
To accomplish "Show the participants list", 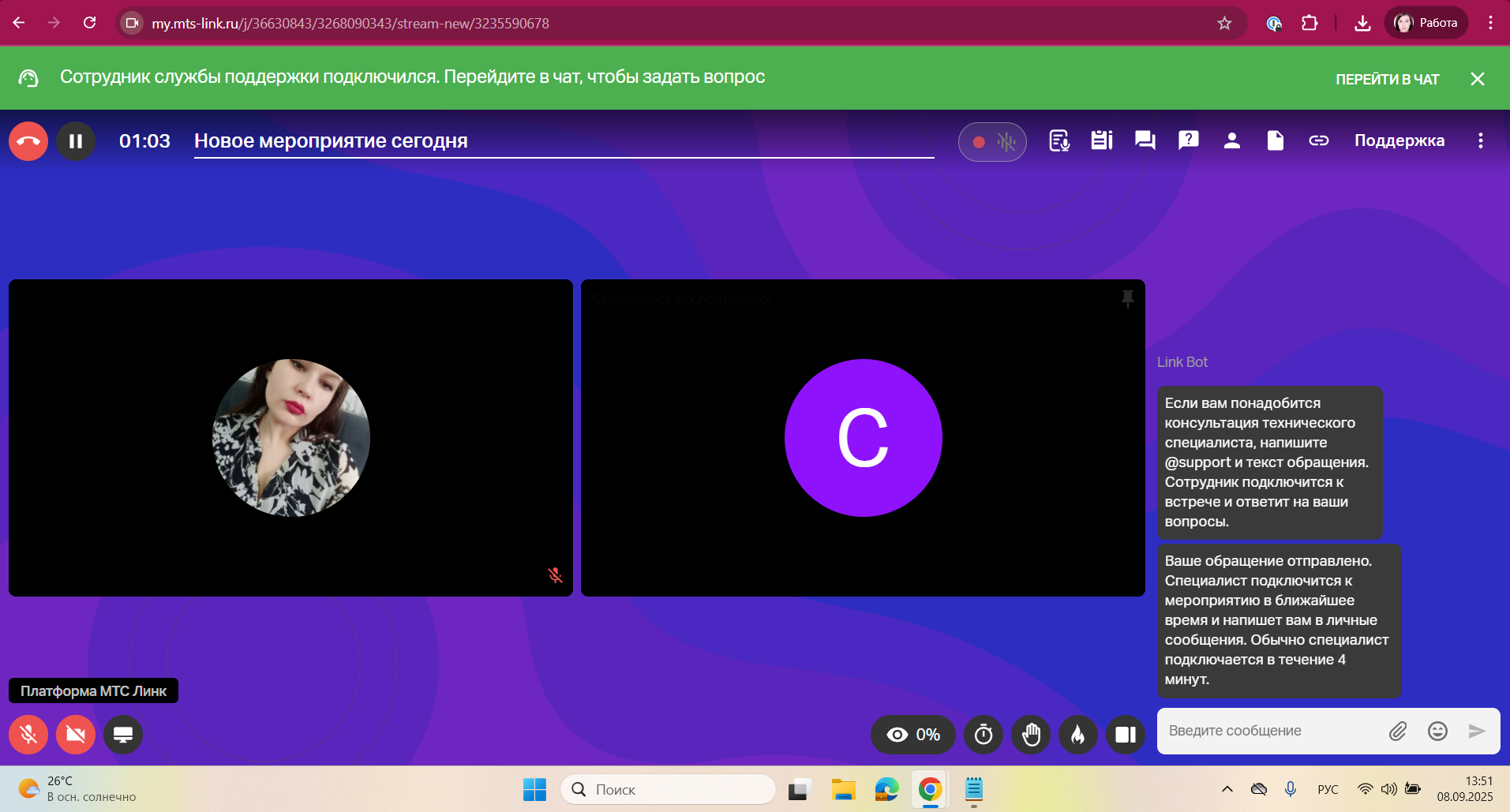I will pos(1231,140).
